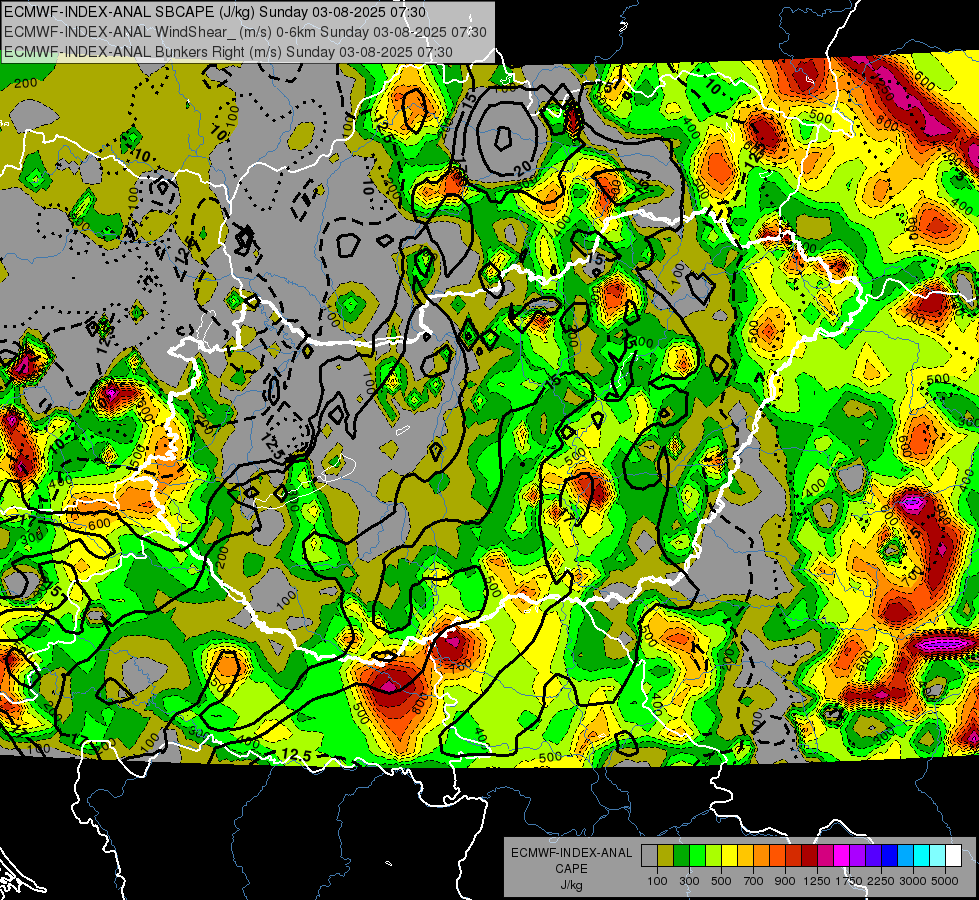Select the bright green swatch after 300

(x=697, y=856)
